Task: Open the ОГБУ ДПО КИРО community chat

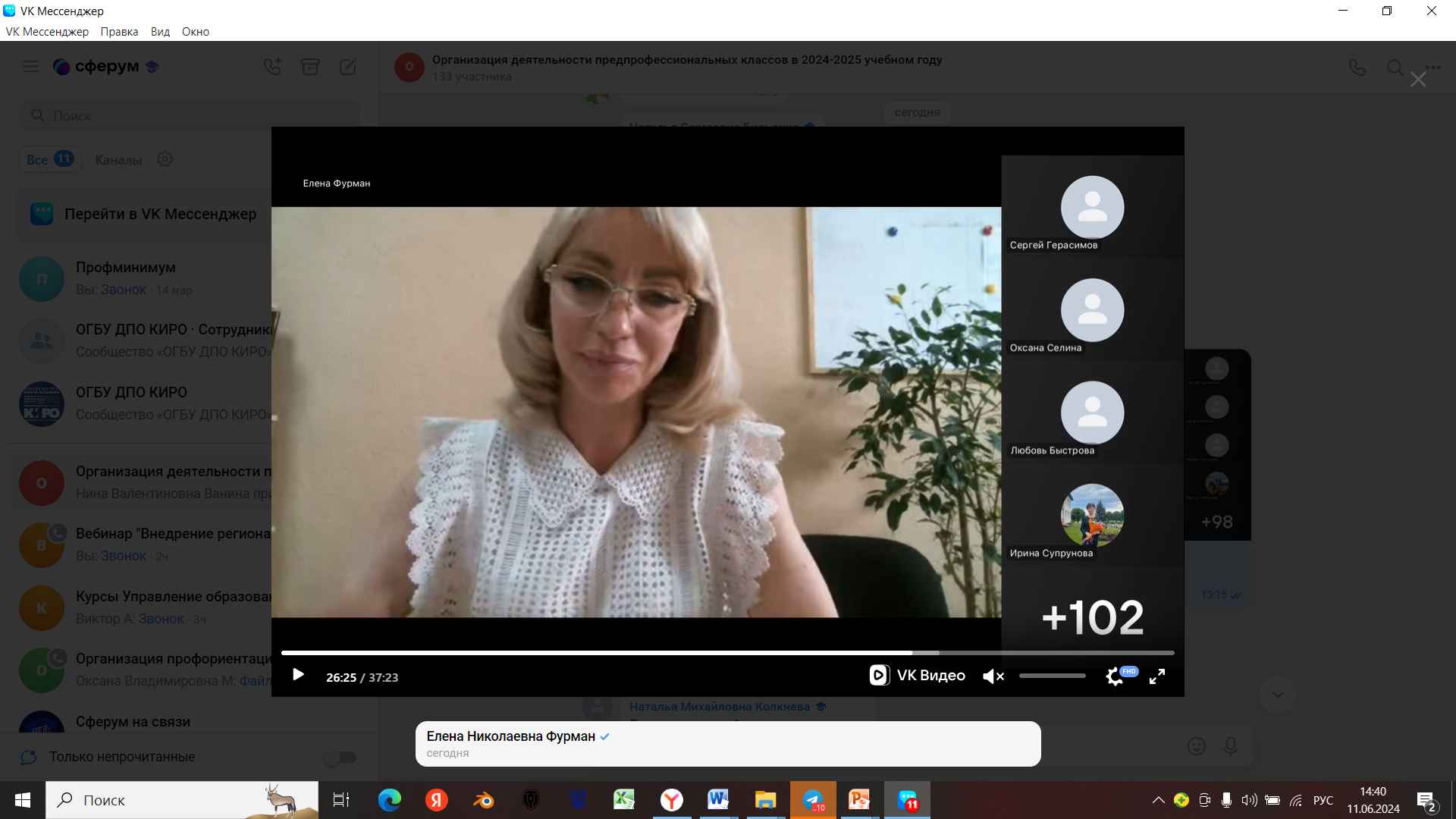Action: [x=144, y=403]
